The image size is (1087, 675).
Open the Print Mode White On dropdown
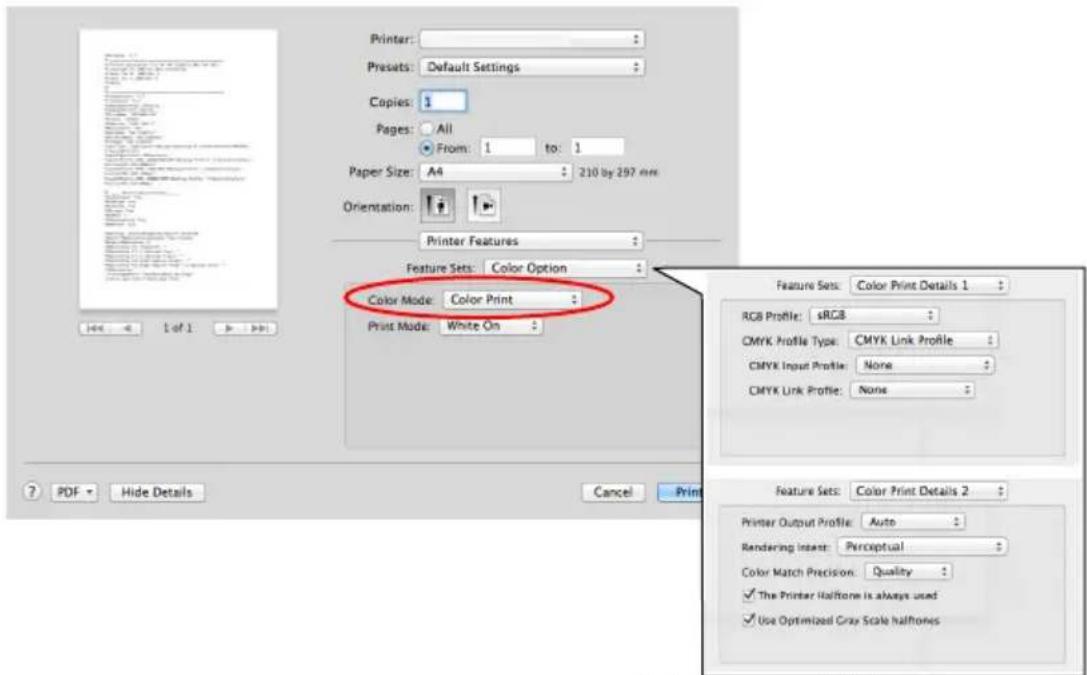491,326
